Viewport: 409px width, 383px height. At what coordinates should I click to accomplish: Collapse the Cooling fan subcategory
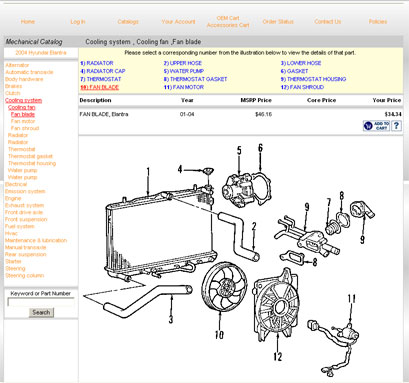22,107
